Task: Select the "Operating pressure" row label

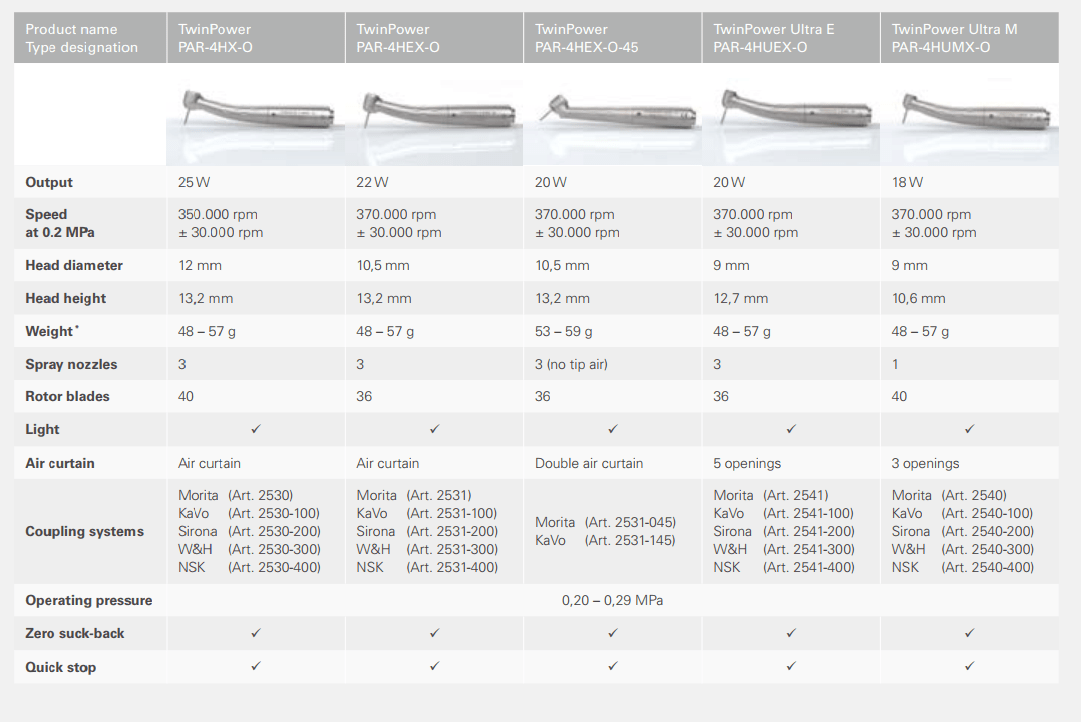Action: (89, 601)
